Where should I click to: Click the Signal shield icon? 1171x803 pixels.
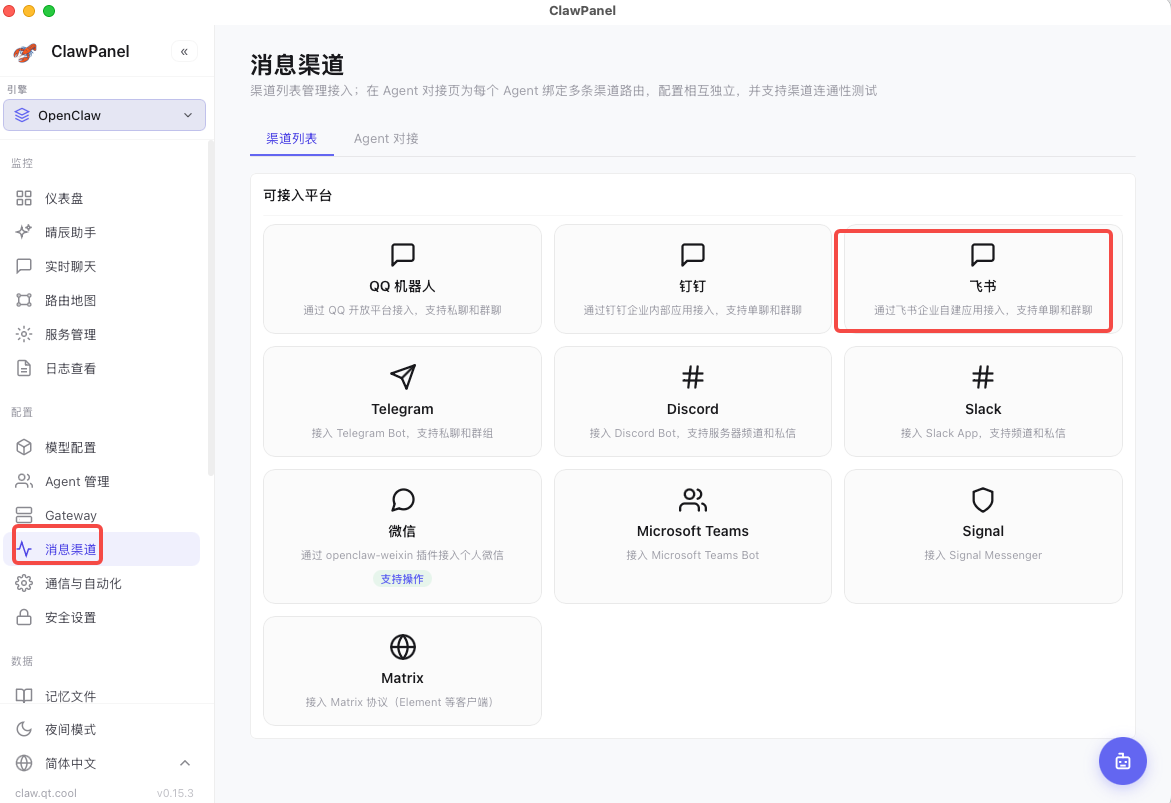(x=983, y=500)
